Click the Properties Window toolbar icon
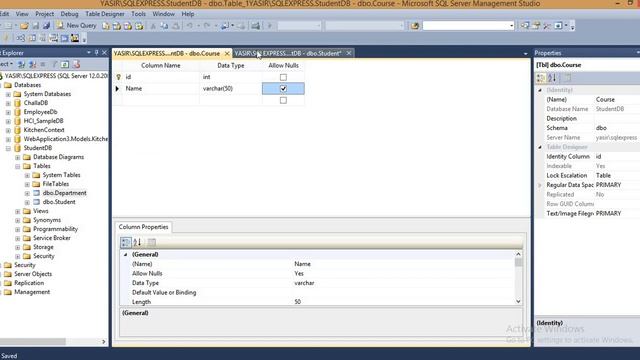The width and height of the screenshot is (640, 360). click(536, 26)
